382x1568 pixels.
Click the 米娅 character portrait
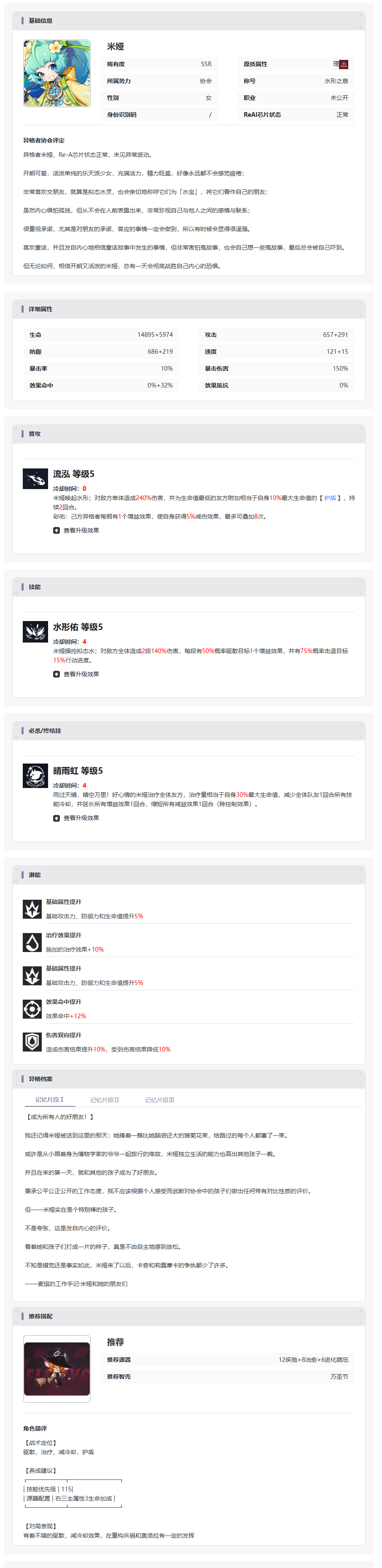pyautogui.click(x=56, y=74)
